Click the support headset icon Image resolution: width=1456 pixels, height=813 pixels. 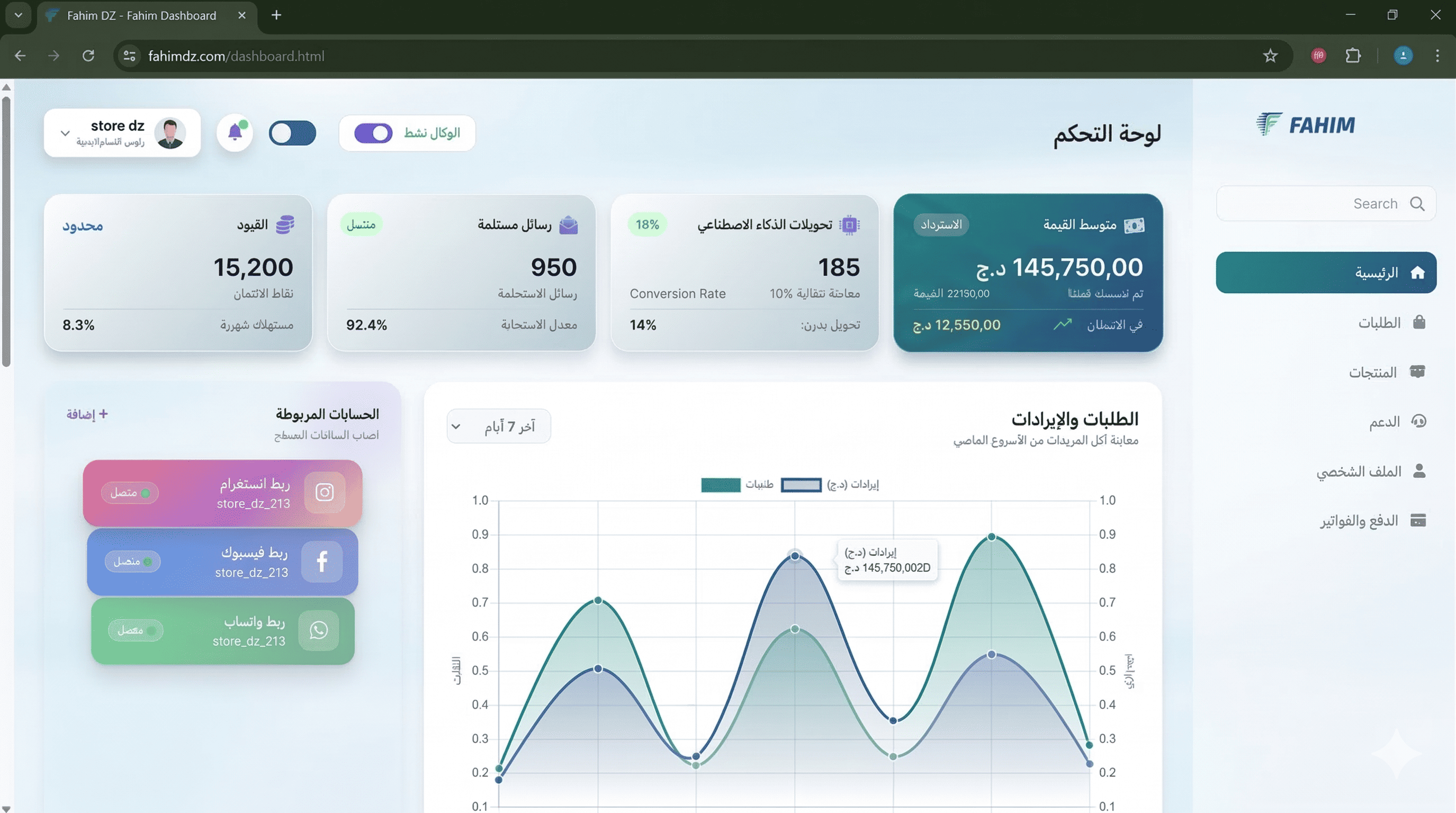pos(1419,421)
